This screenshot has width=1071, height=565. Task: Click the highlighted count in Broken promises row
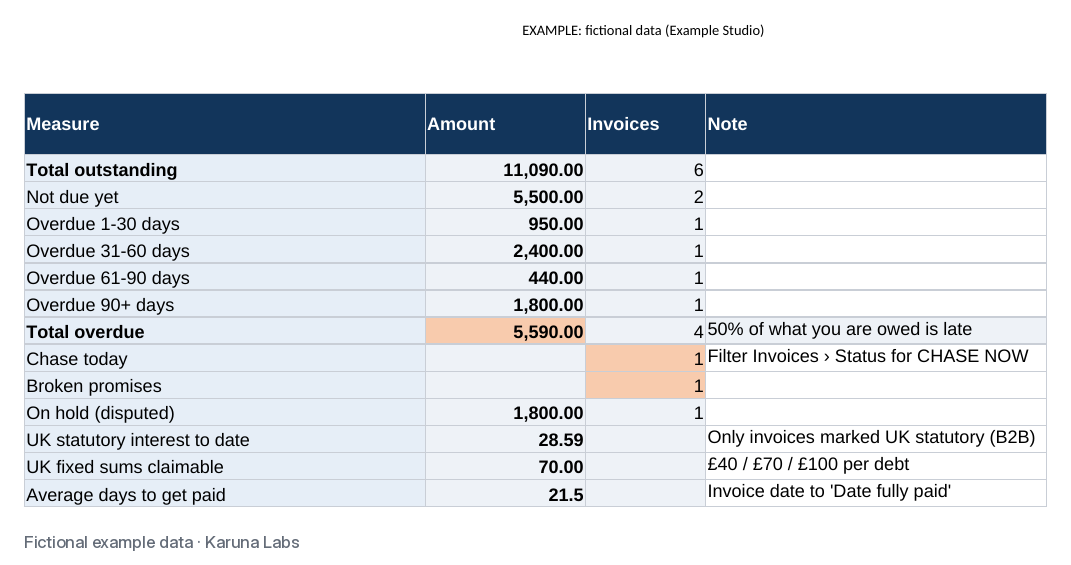pos(645,385)
